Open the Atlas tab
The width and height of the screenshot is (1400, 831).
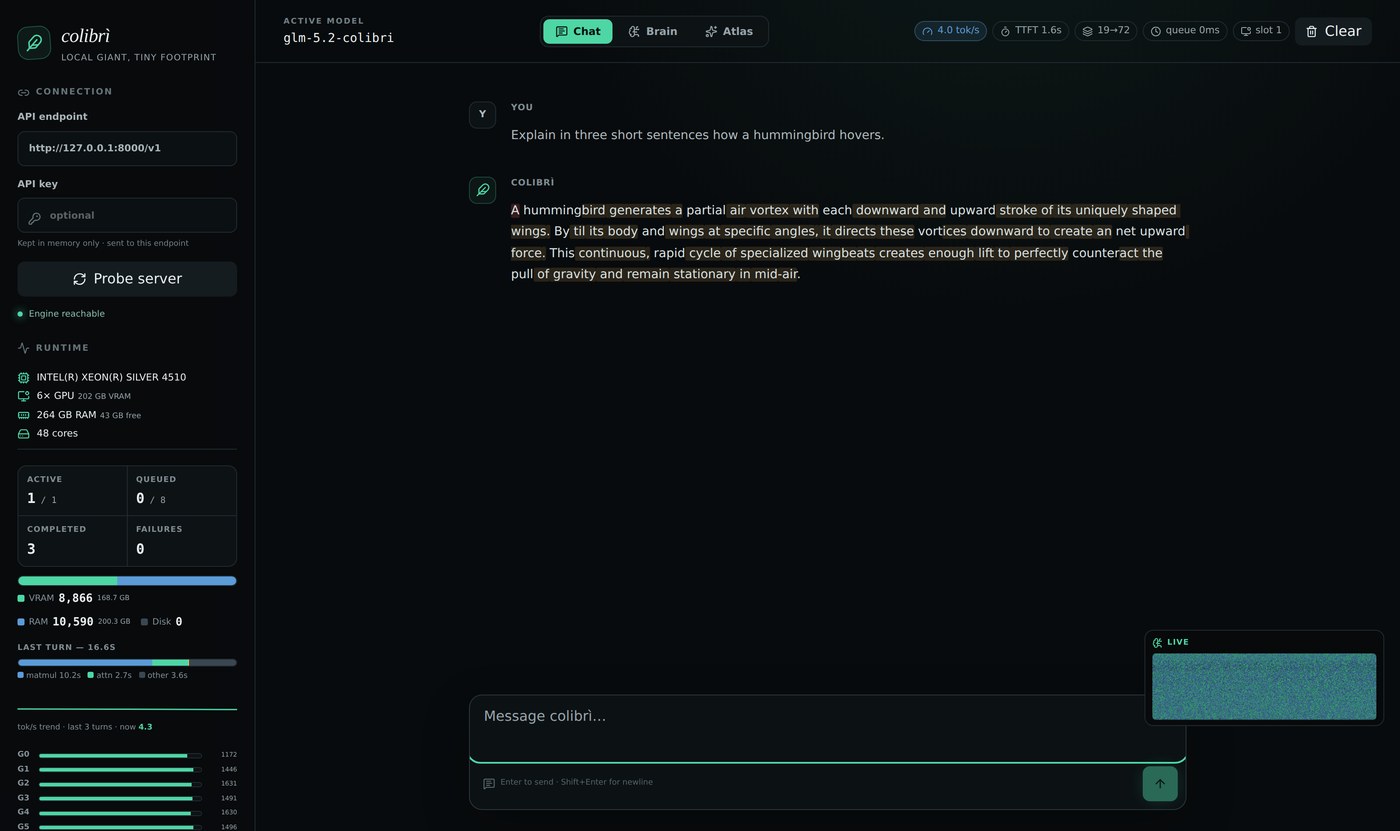(x=728, y=31)
